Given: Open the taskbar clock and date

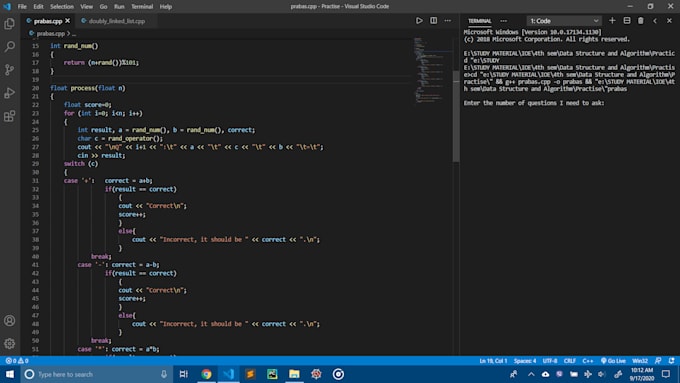Looking at the screenshot, I should click(642, 374).
